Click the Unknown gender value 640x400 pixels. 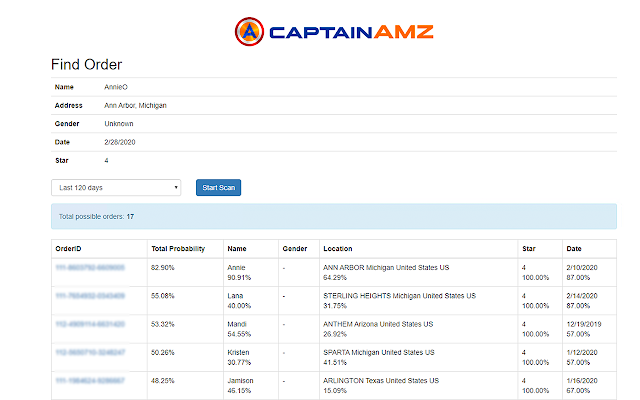(119, 124)
